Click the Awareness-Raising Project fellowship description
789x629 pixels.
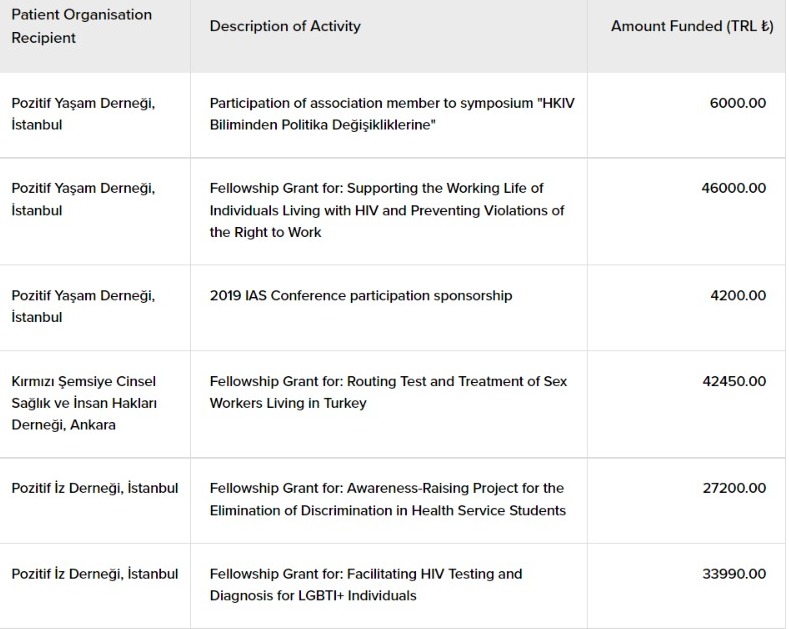(388, 499)
